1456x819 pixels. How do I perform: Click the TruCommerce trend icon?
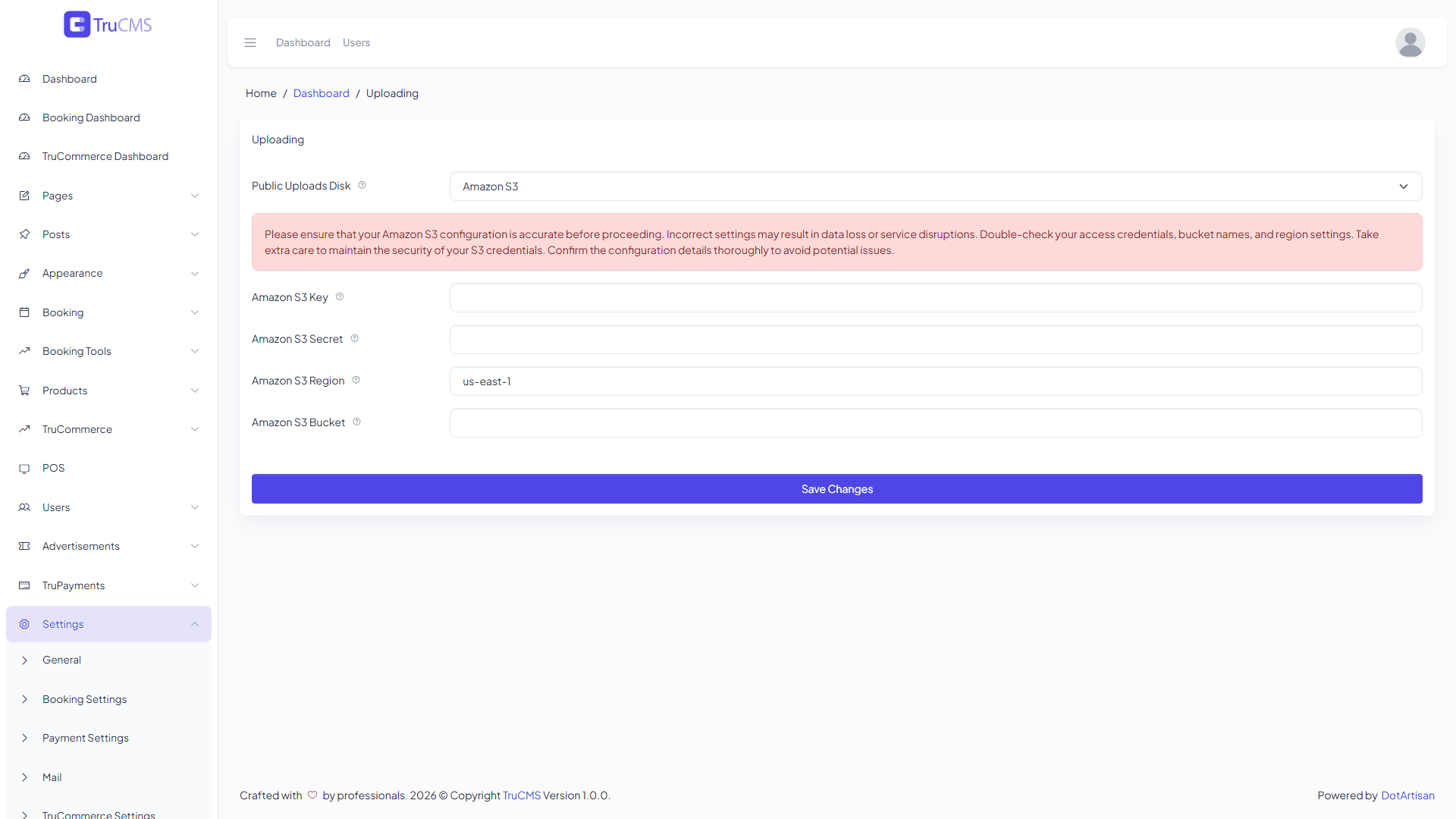(24, 429)
